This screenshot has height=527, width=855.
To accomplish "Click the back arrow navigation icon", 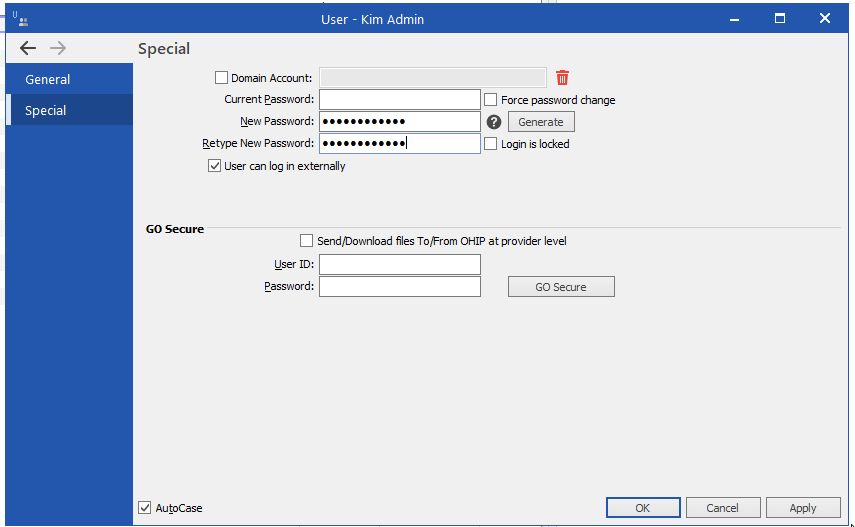I will pos(28,48).
